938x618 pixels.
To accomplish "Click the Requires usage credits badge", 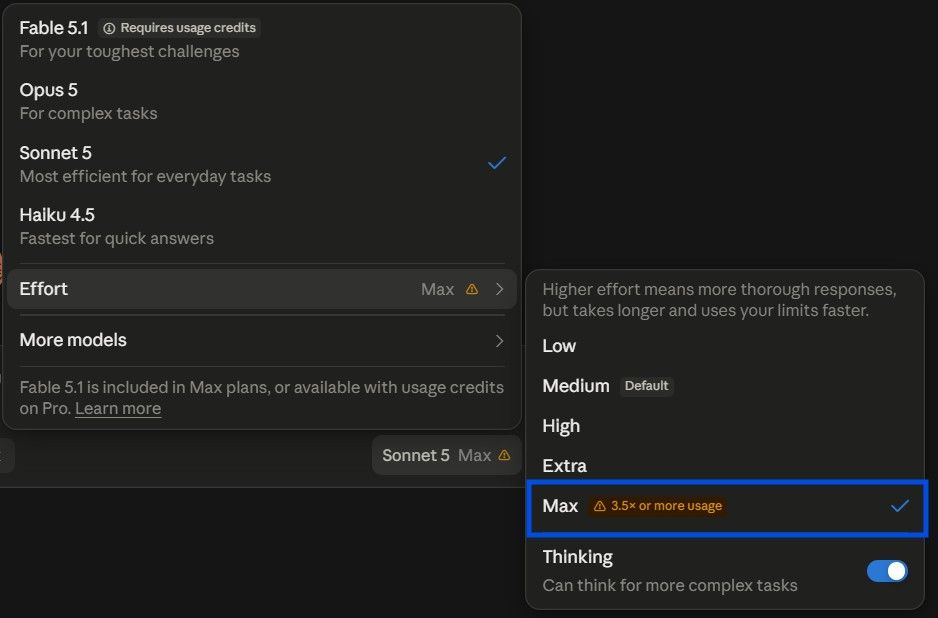I will click(179, 28).
